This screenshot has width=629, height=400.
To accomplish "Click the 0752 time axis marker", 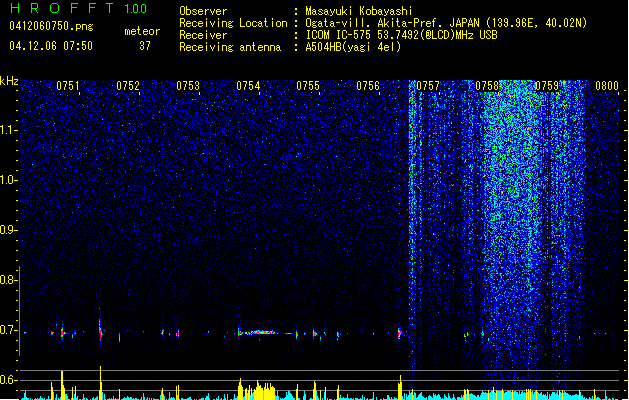I will point(128,86).
